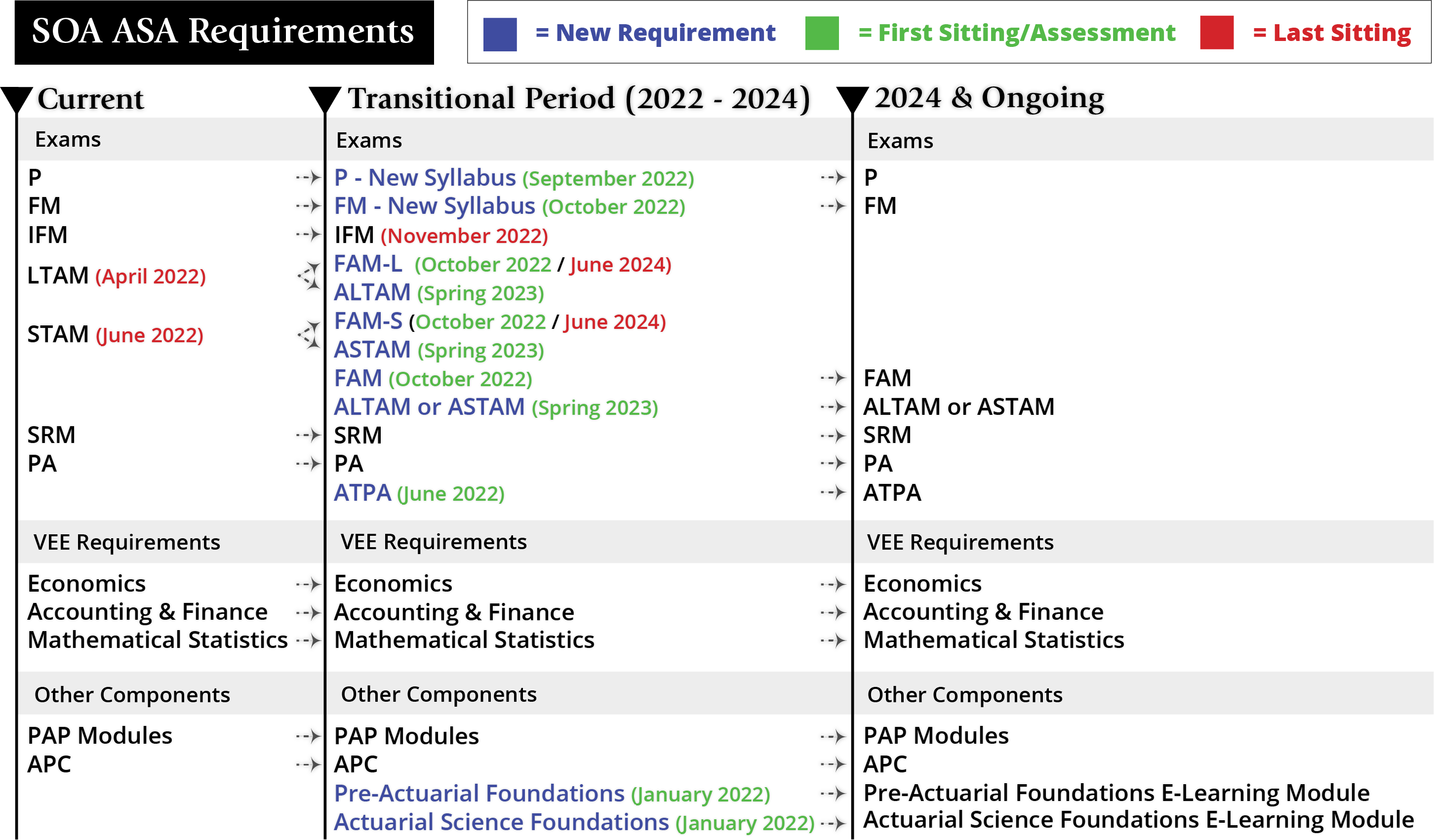Click the green First Sitting/Assessment legend square
Screen dimensions: 1434x840
click(x=822, y=34)
